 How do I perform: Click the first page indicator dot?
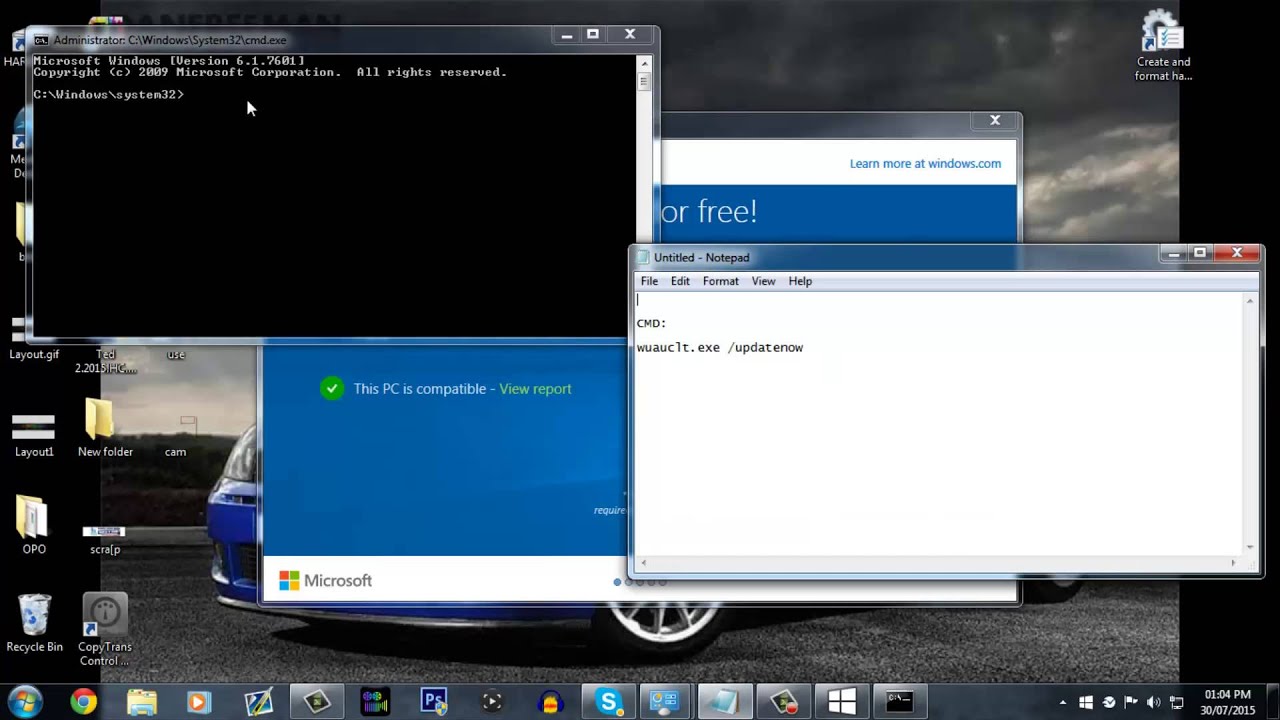tap(617, 582)
